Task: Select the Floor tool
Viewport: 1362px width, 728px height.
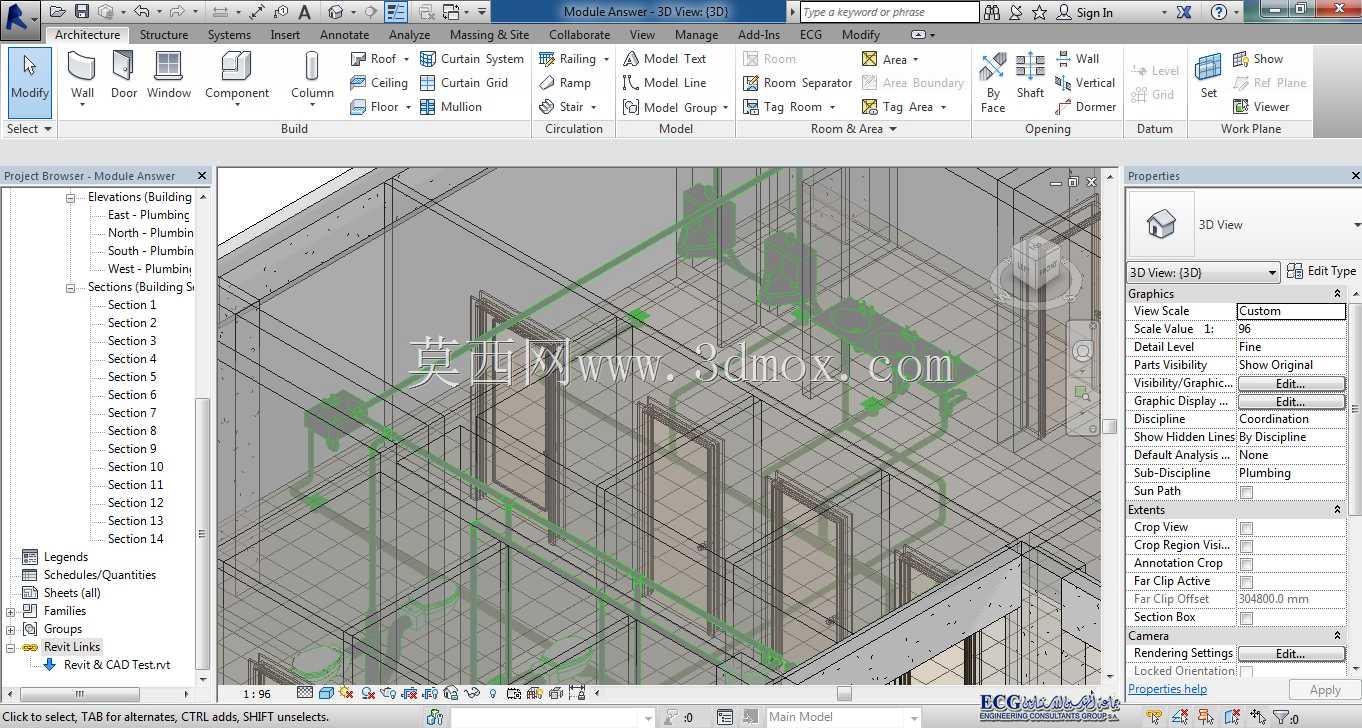Action: (x=381, y=107)
